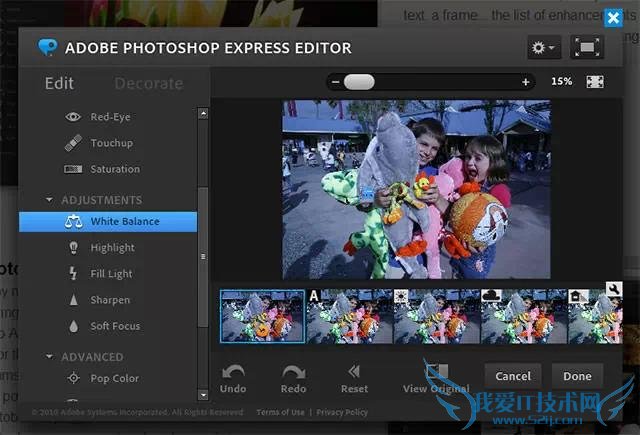The width and height of the screenshot is (640, 435).
Task: Collapse the ADVANCED section
Action: pyautogui.click(x=50, y=357)
